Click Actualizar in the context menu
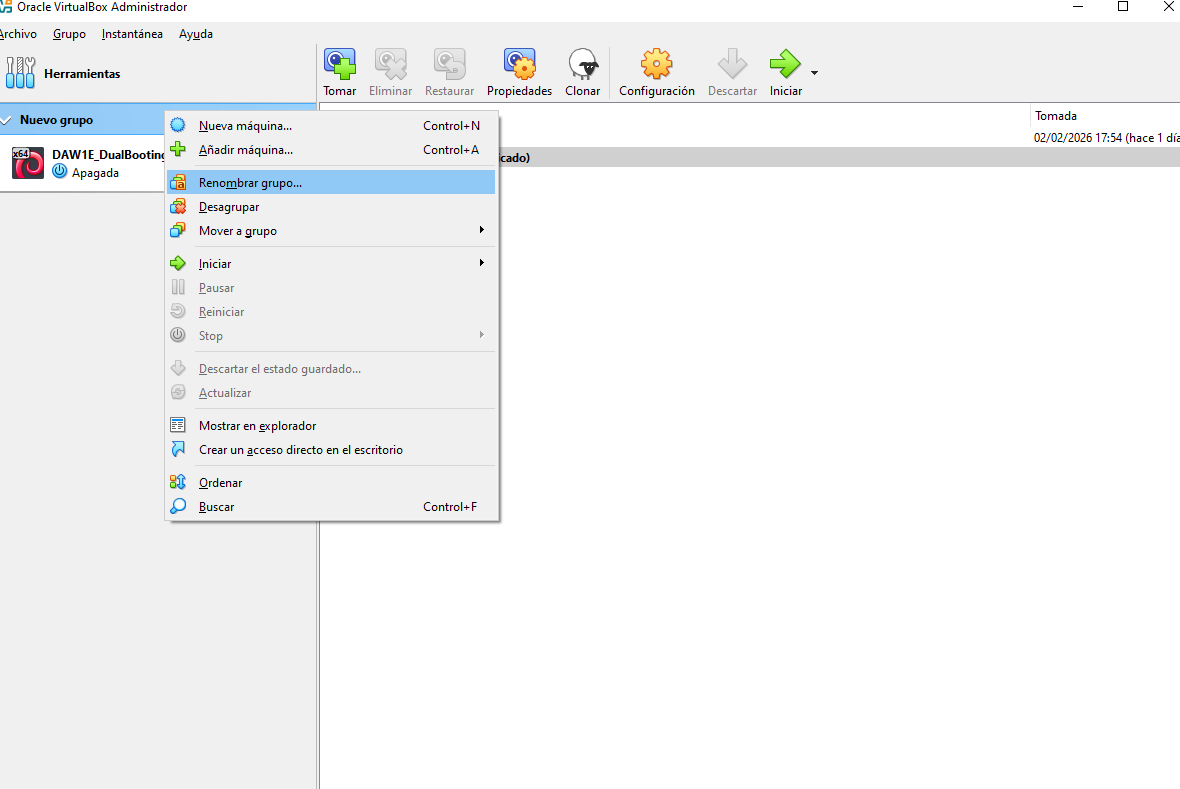The height and width of the screenshot is (789, 1180). 331,393
